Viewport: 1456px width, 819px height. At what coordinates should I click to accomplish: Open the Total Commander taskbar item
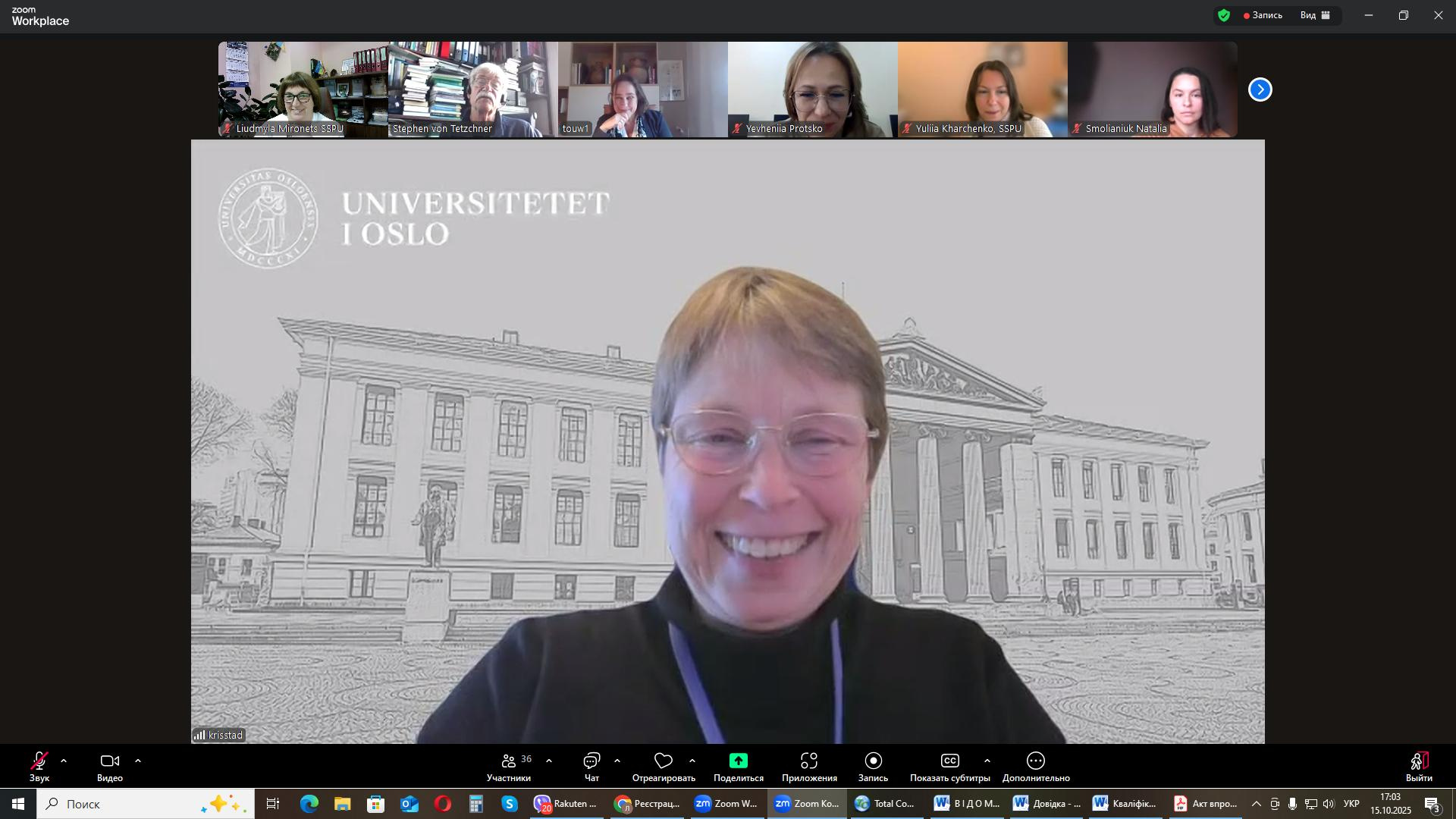click(x=885, y=804)
